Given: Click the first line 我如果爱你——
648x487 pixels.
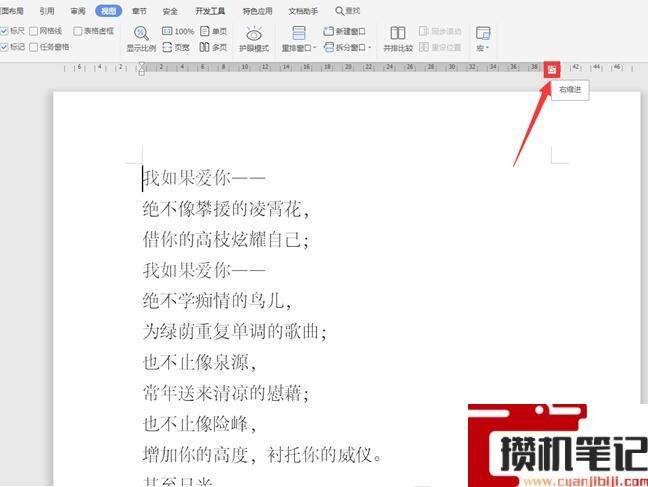Looking at the screenshot, I should [204, 178].
